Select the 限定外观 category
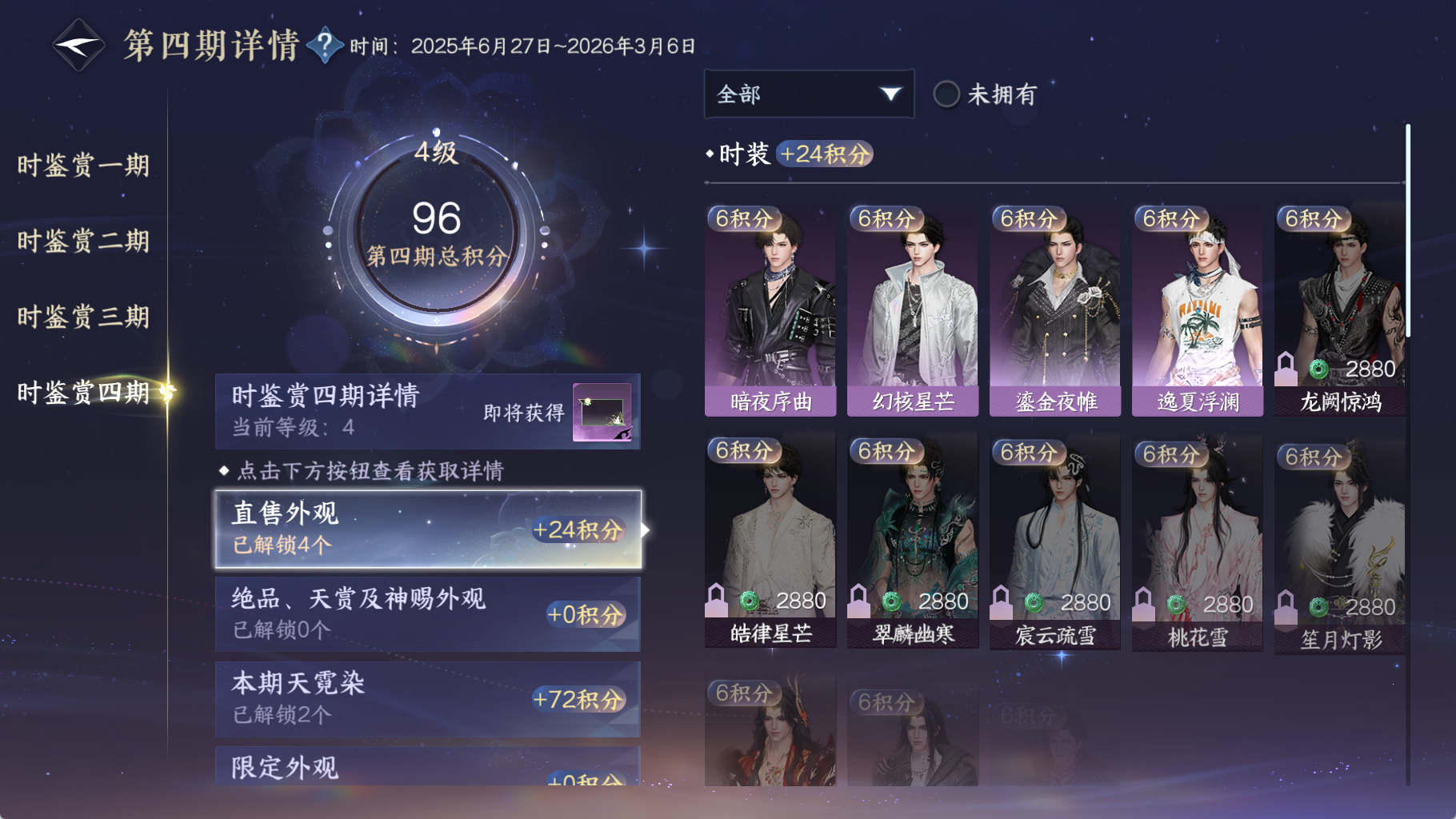The height and width of the screenshot is (819, 1456). click(x=428, y=766)
